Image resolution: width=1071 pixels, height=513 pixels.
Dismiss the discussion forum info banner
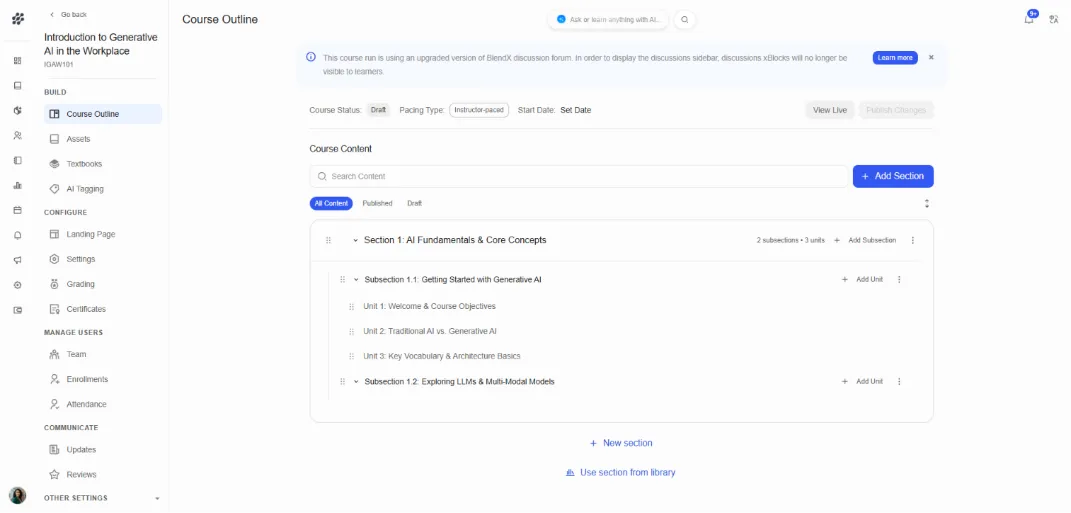[931, 57]
